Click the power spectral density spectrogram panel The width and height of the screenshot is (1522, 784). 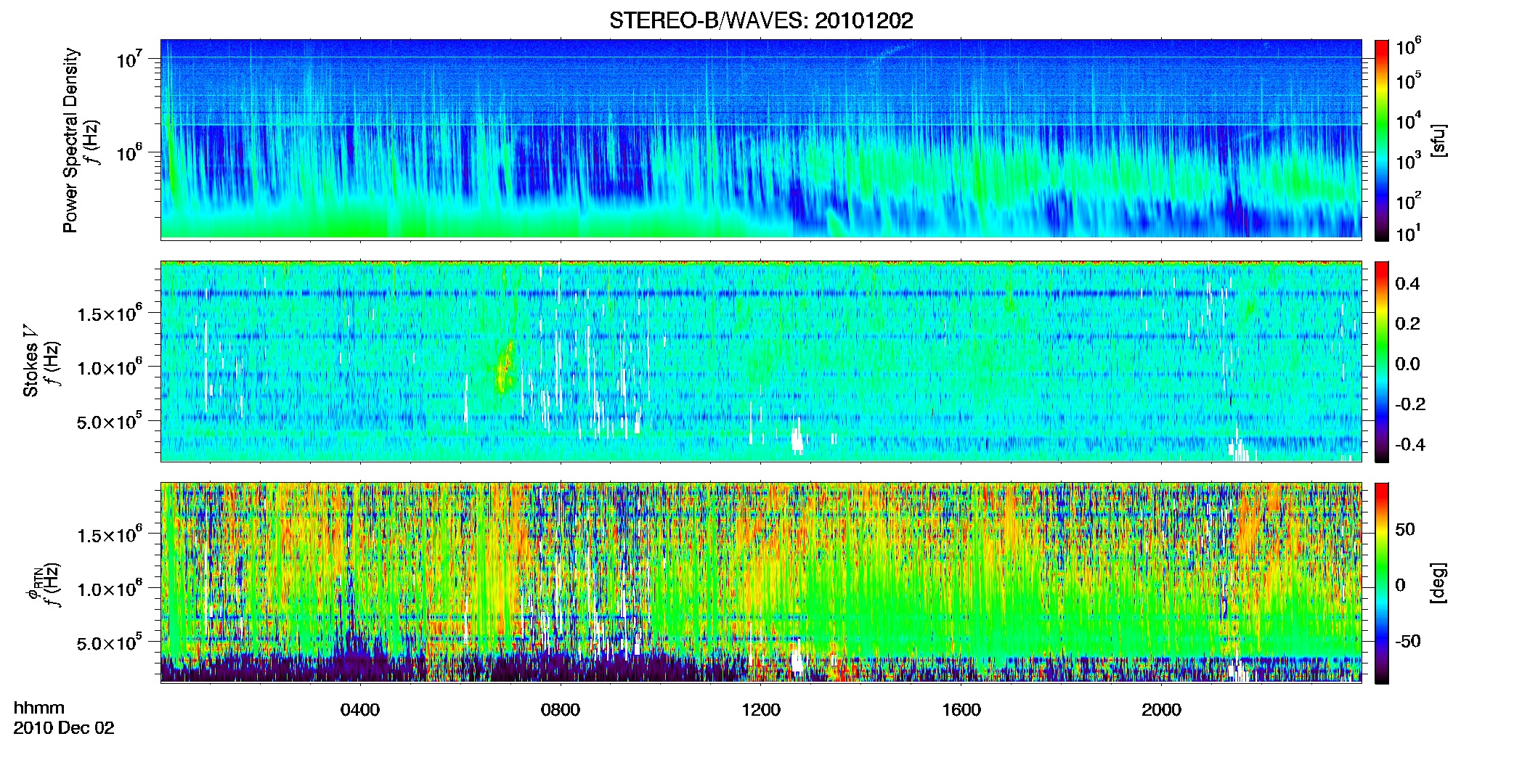(761, 139)
